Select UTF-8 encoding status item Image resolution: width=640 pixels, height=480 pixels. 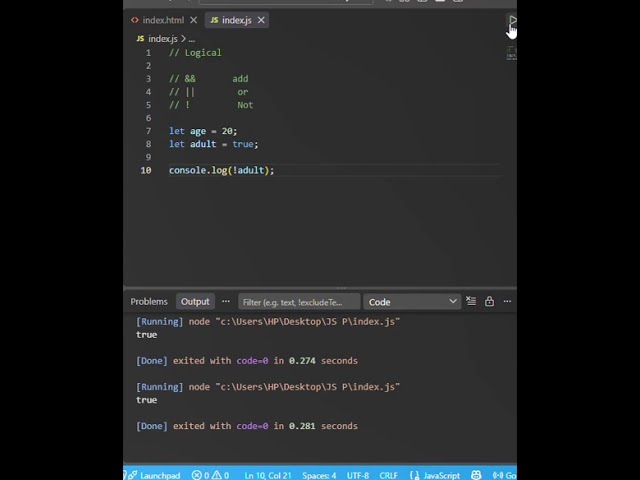coord(358,476)
